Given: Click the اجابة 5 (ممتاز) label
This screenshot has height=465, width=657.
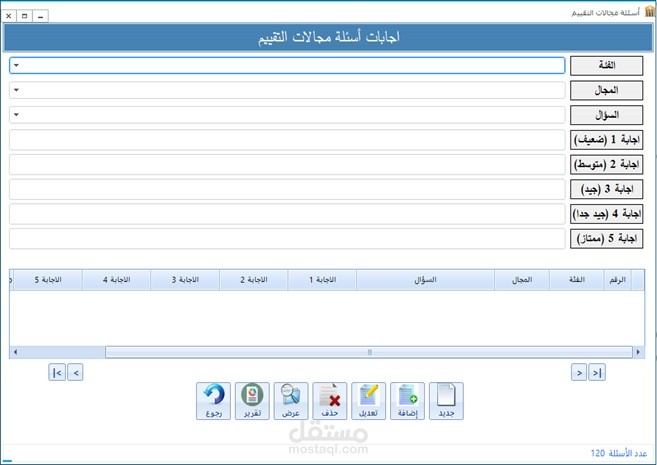Looking at the screenshot, I should [606, 239].
